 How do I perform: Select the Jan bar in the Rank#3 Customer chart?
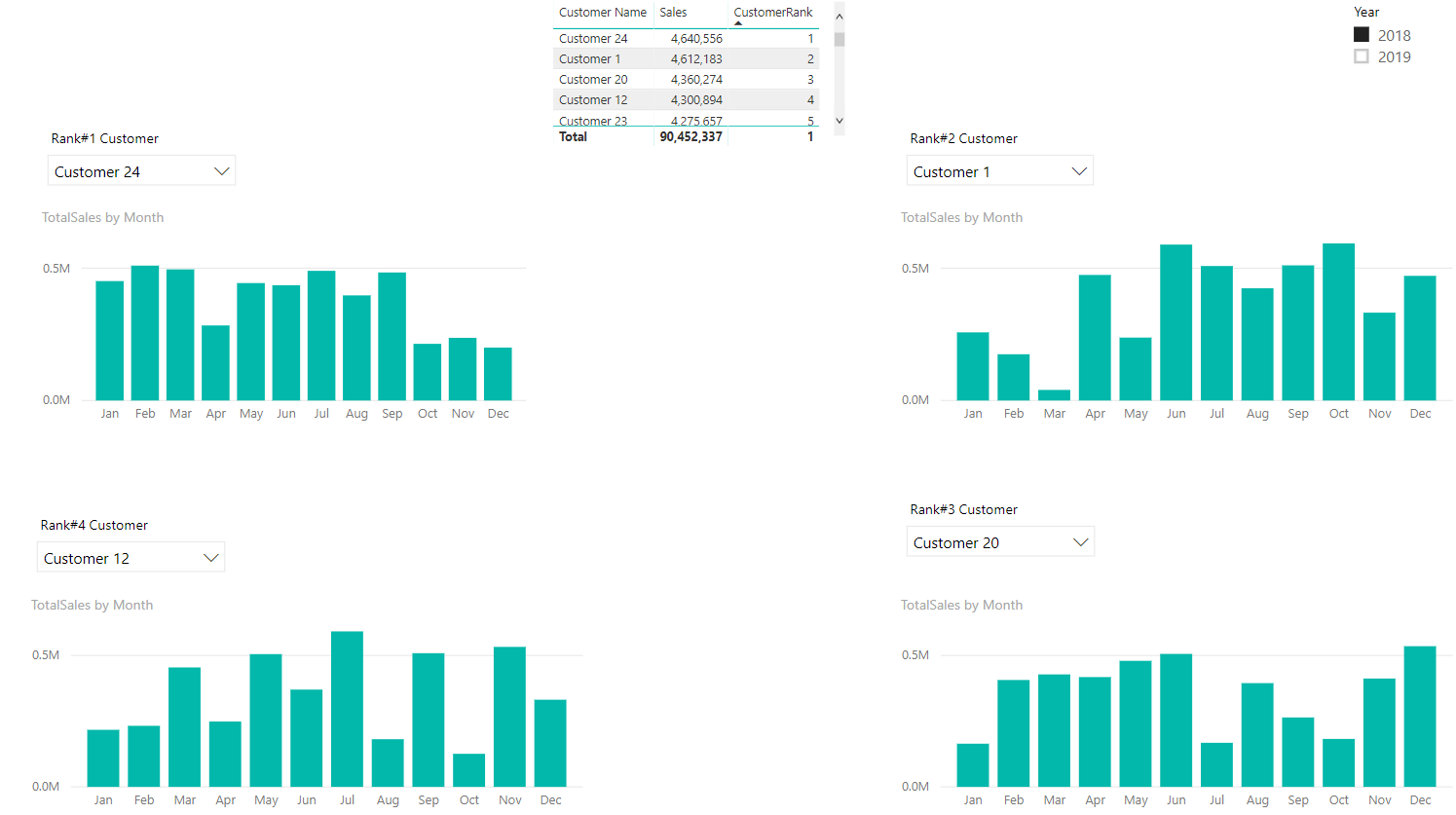pyautogui.click(x=973, y=765)
